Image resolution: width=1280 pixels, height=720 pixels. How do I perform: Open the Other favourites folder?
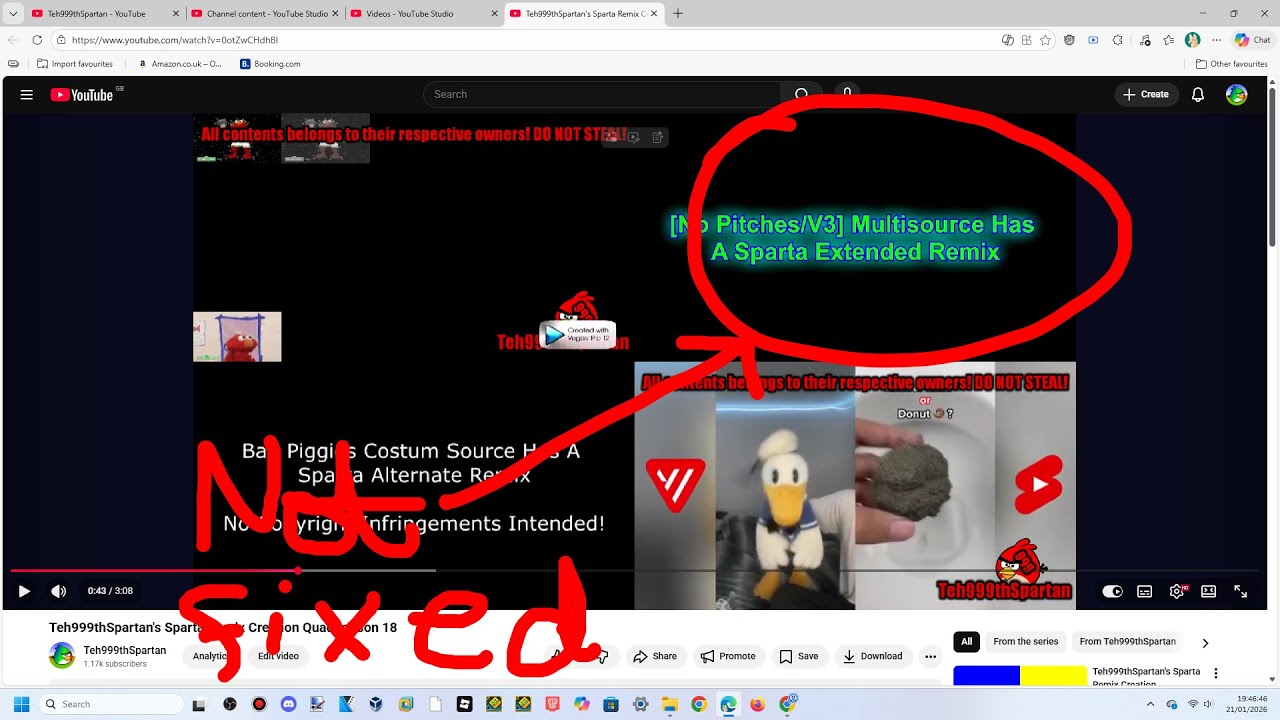click(1232, 64)
